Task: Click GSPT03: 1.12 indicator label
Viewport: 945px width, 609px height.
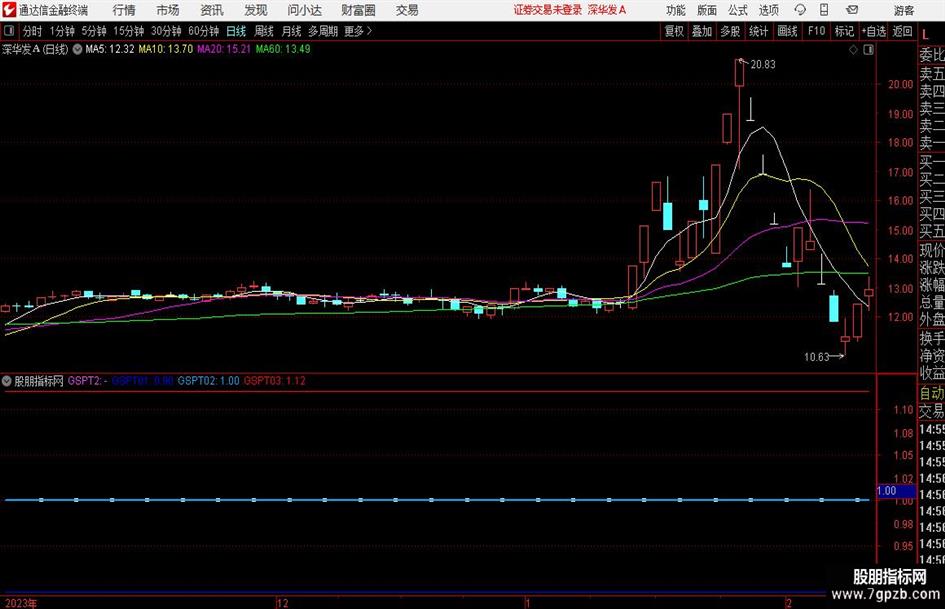Action: coord(274,381)
